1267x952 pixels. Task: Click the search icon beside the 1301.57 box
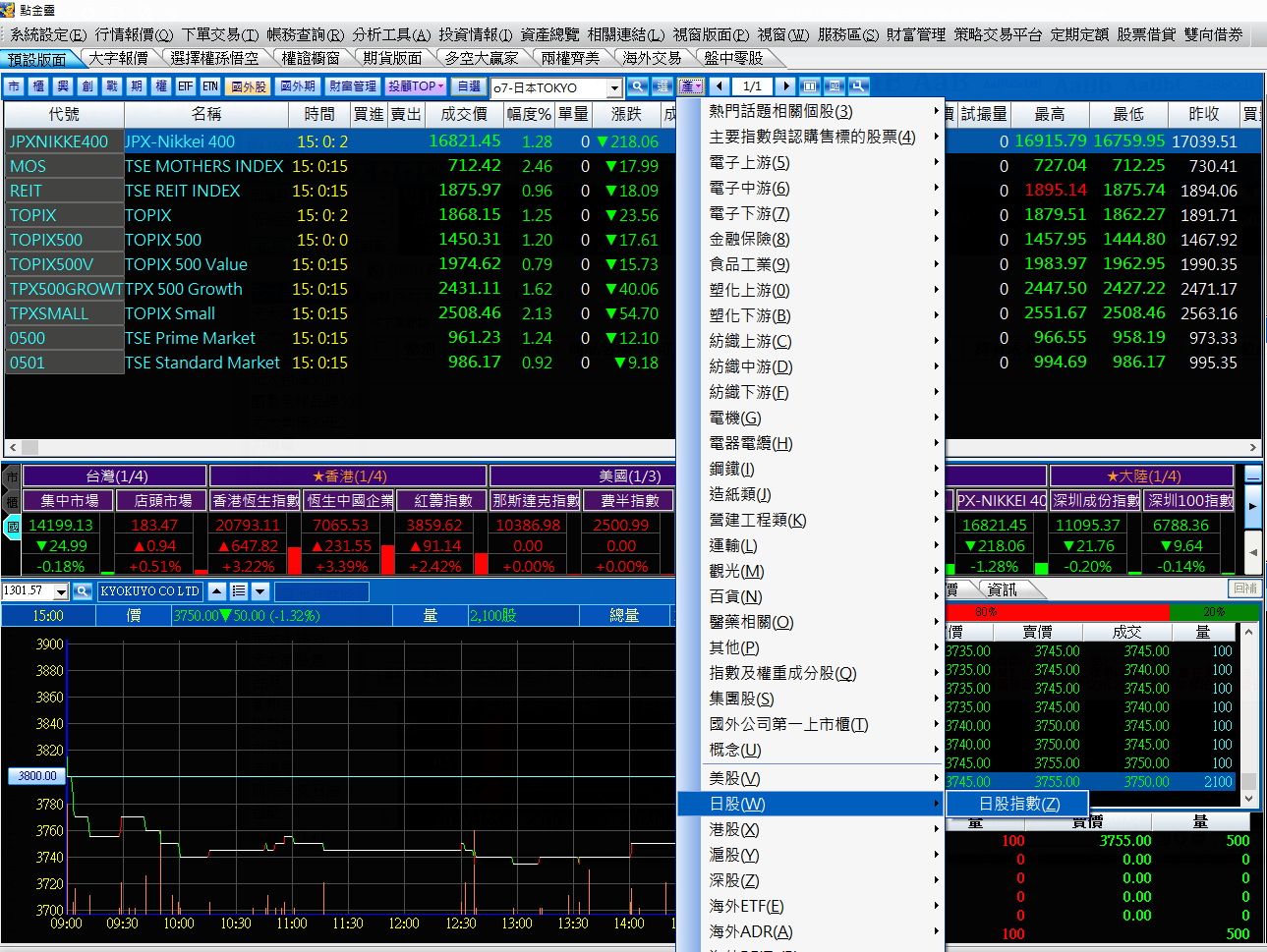[83, 591]
